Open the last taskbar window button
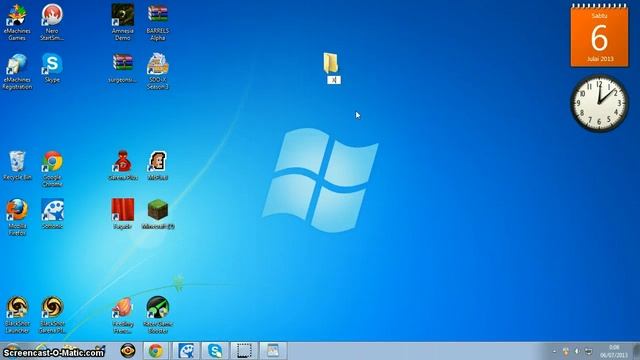This screenshot has height=360, width=640. [x=273, y=351]
